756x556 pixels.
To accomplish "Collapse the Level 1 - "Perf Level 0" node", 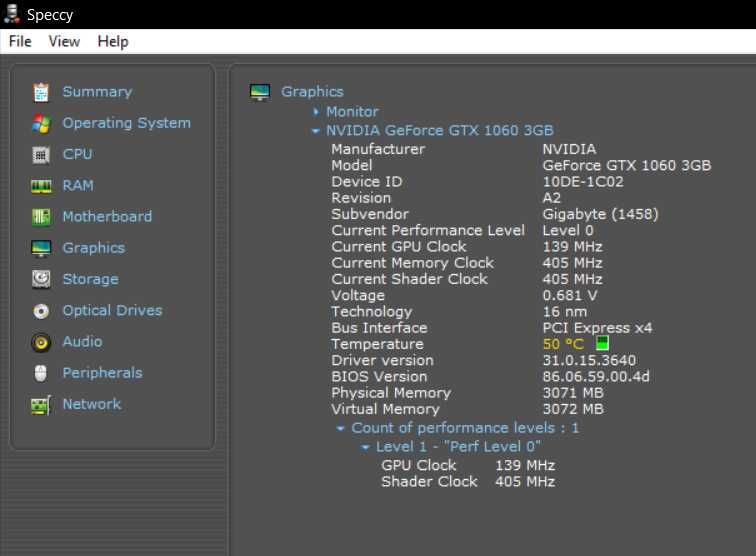I will (365, 447).
